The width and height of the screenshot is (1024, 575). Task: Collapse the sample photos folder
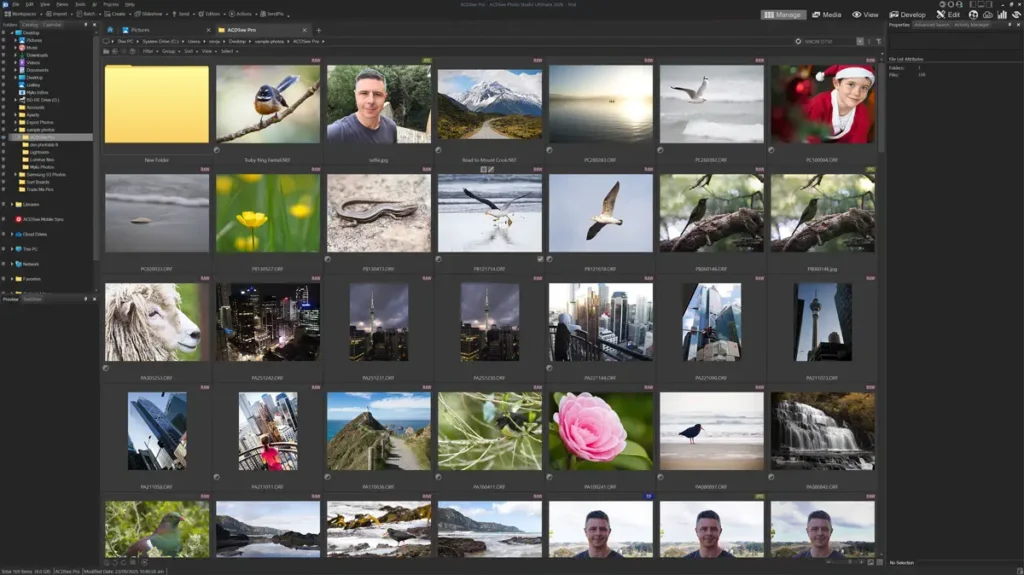click(16, 129)
